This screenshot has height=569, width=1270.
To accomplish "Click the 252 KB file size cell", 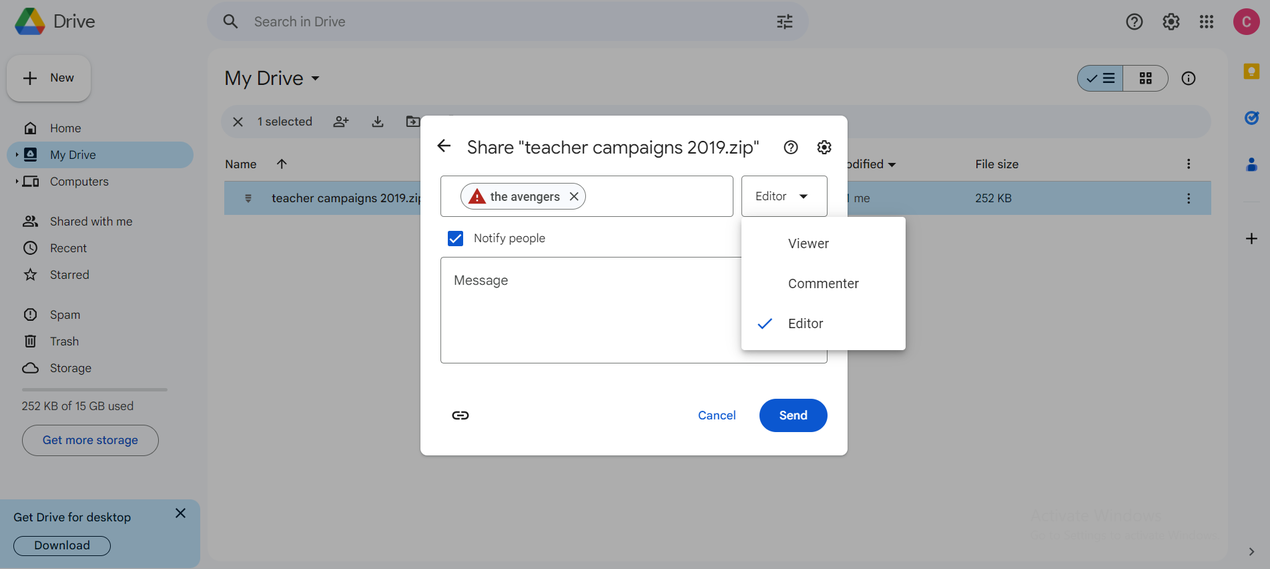I will click(x=993, y=198).
